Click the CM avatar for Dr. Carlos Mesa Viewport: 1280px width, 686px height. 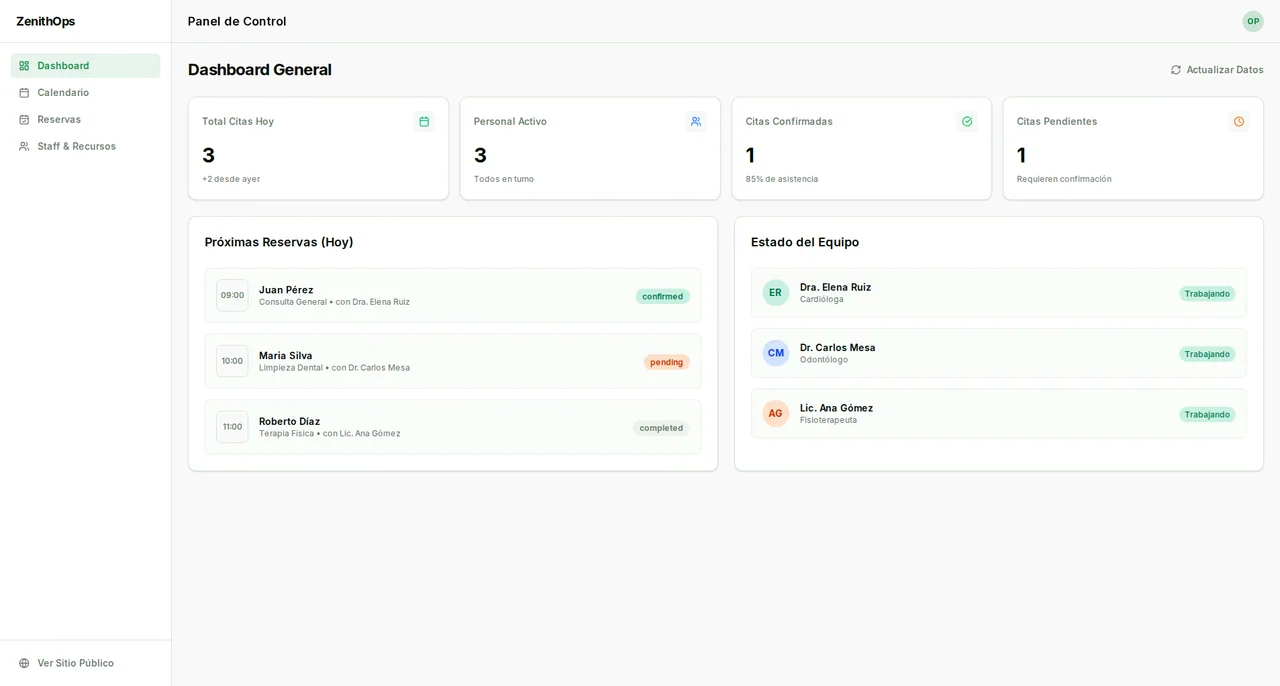[x=776, y=353]
